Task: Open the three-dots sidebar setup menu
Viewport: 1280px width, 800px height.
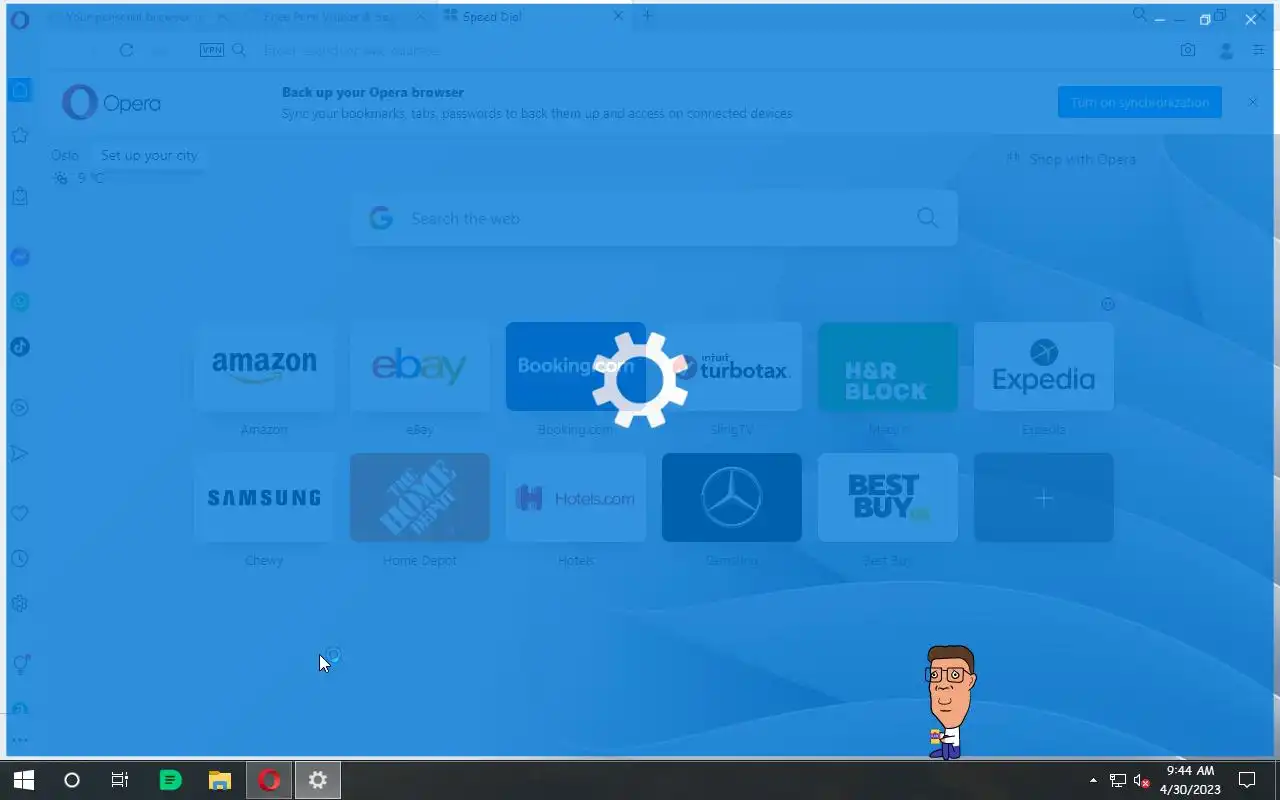Action: (x=20, y=741)
